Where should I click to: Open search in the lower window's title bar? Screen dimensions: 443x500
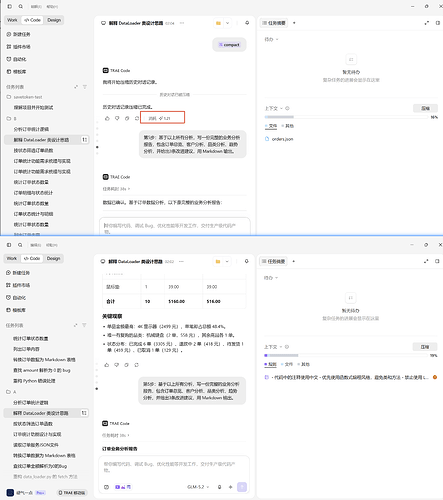20,245
